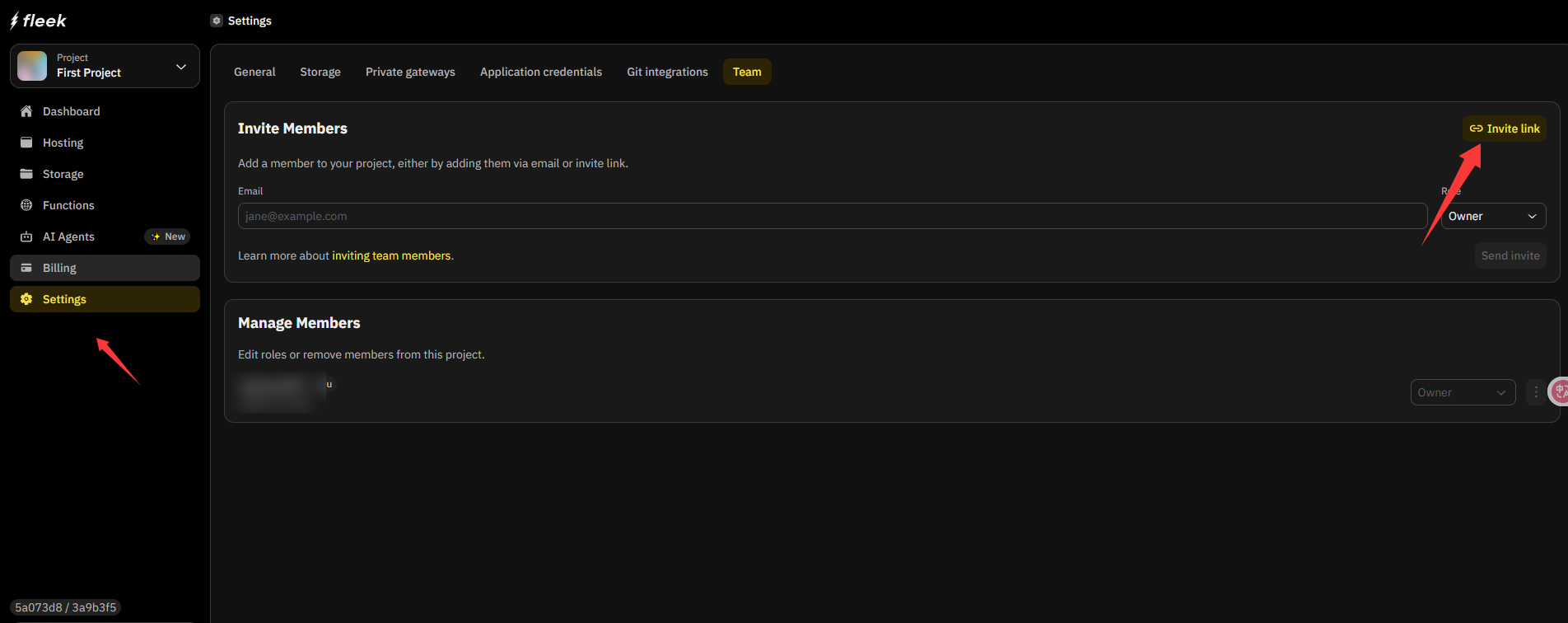The height and width of the screenshot is (623, 1568).
Task: Open the Billing card icon
Action: [x=26, y=268]
